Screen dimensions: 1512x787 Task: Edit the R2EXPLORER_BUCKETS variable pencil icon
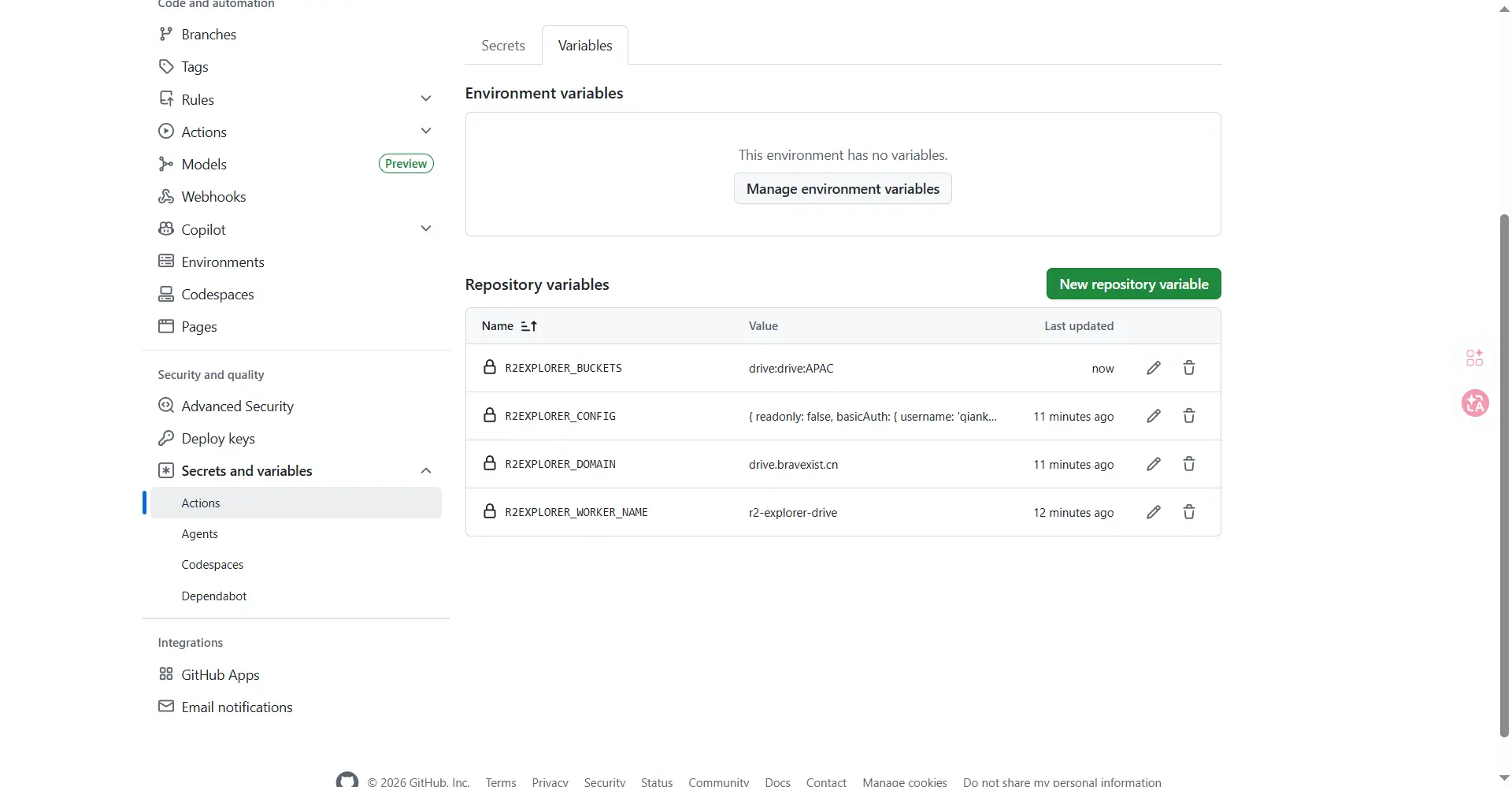click(1154, 368)
